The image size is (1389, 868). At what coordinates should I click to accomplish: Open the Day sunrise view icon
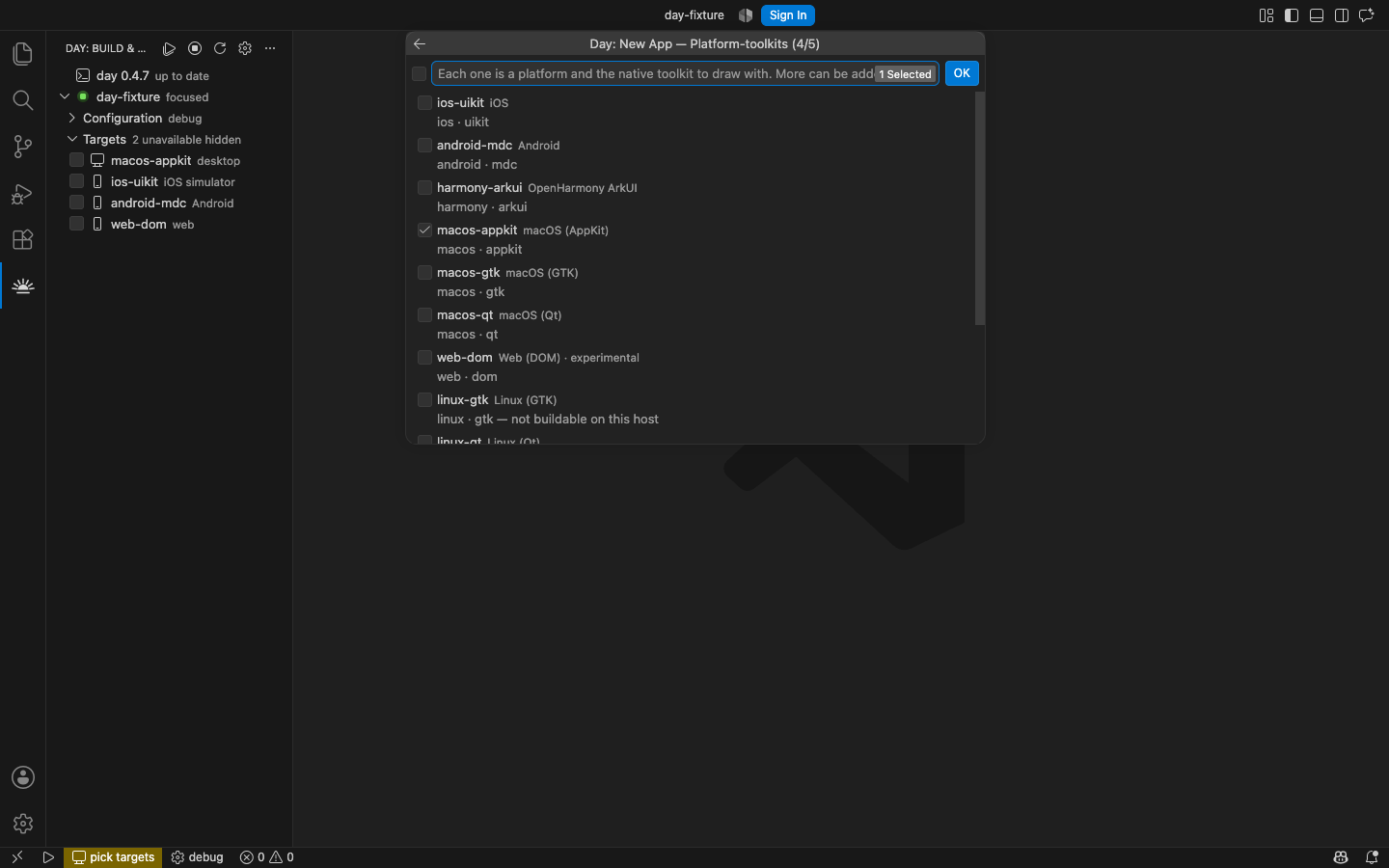(x=22, y=285)
